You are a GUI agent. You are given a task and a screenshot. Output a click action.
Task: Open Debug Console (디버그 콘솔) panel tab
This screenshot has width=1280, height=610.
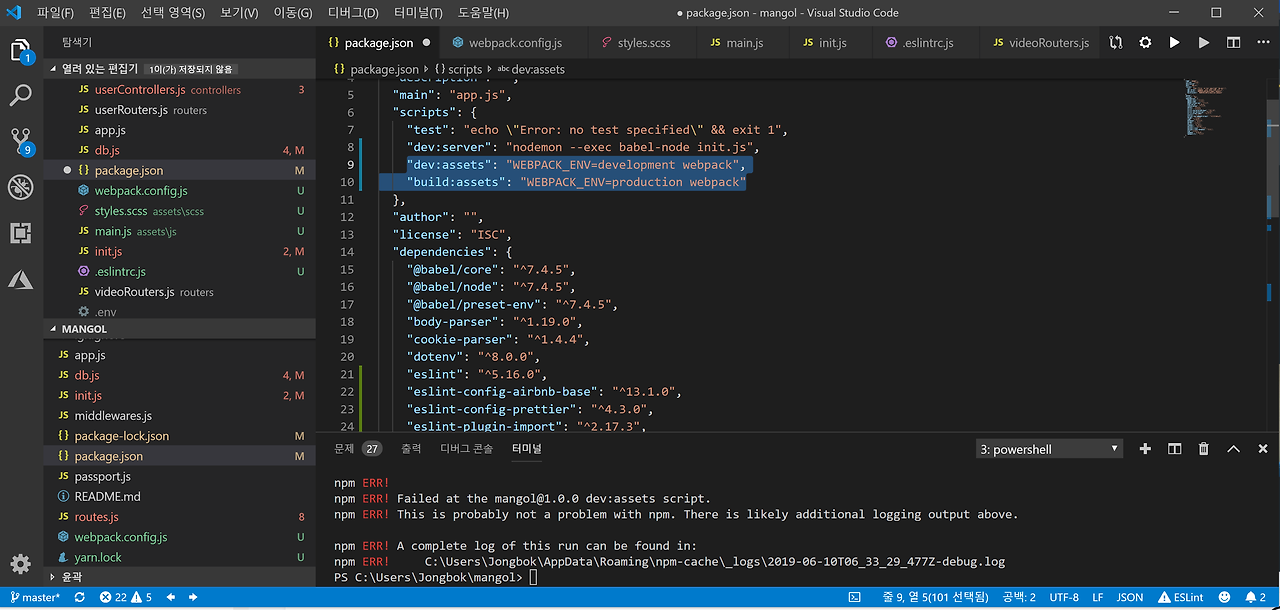coord(466,449)
